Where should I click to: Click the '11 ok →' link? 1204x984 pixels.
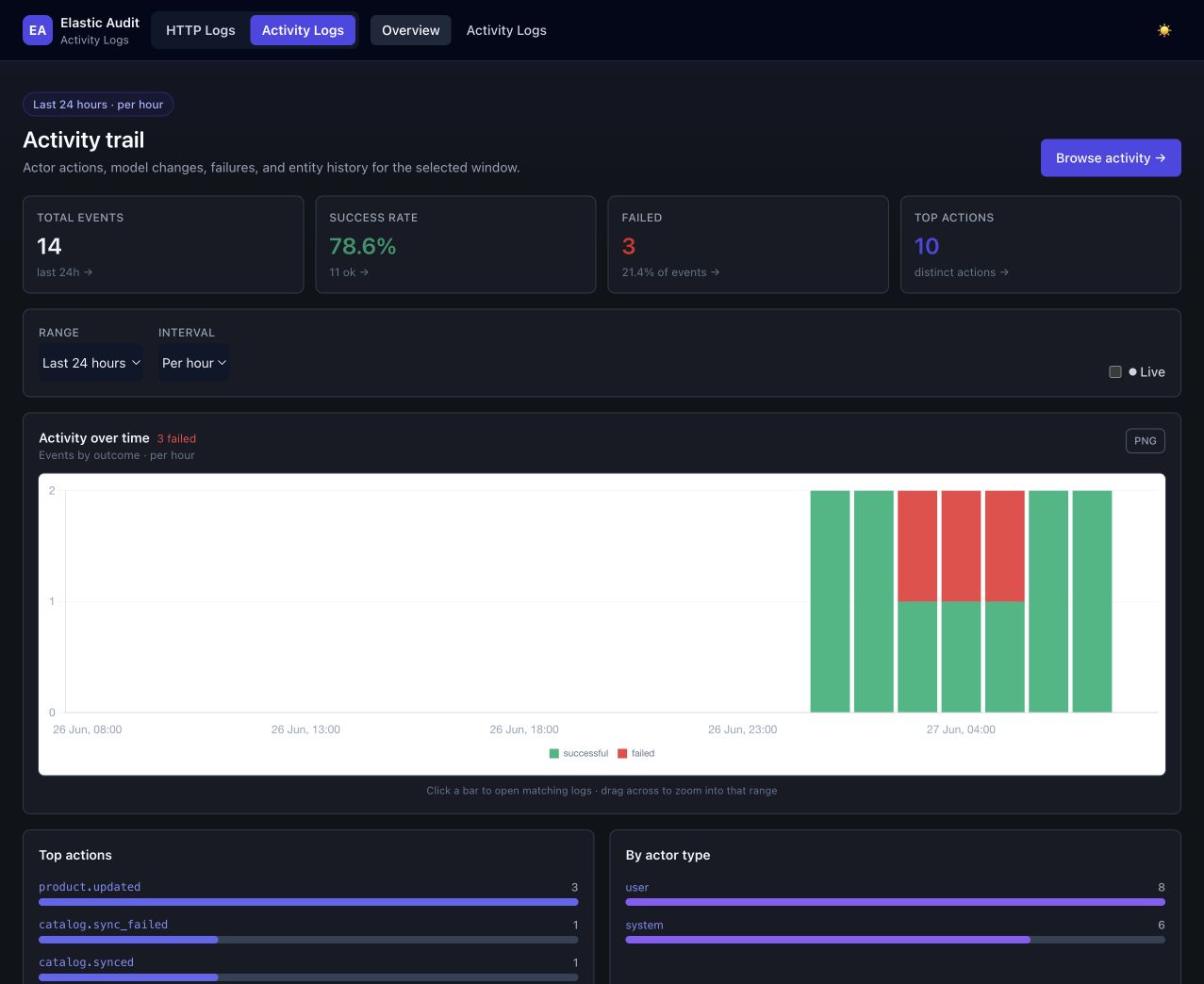tap(349, 272)
